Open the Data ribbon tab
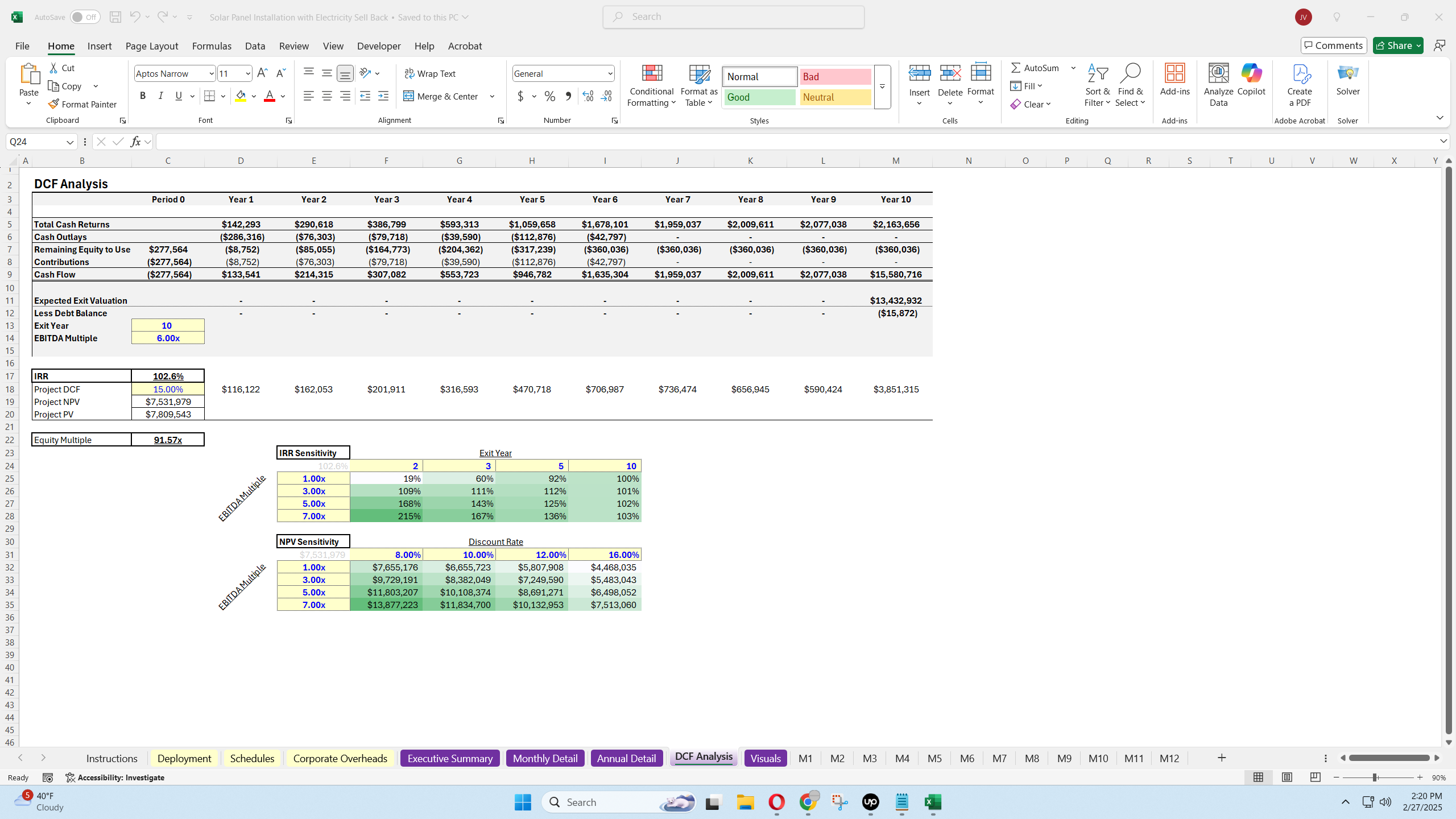Screen dimensions: 1456x819 pos(255,46)
